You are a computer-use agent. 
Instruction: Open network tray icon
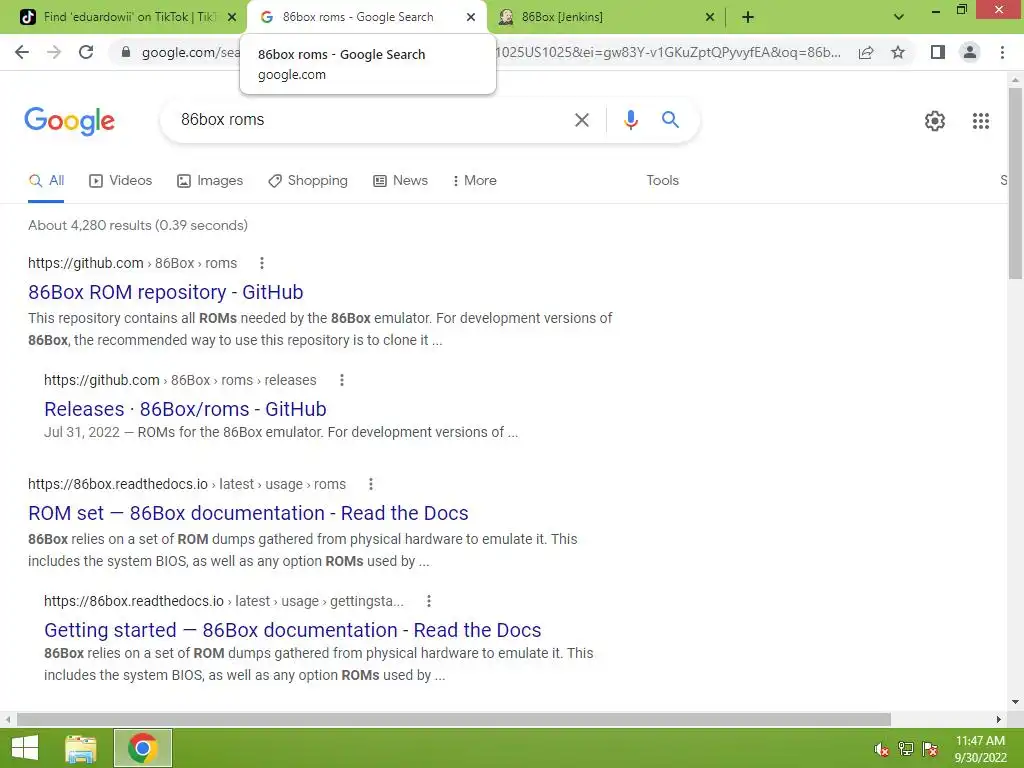pos(906,749)
